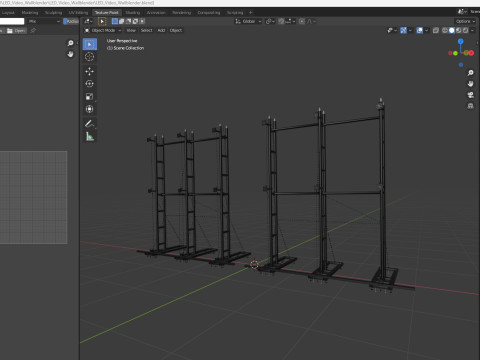Image resolution: width=480 pixels, height=360 pixels.
Task: Open the Shading workspace tab
Action: [133, 13]
